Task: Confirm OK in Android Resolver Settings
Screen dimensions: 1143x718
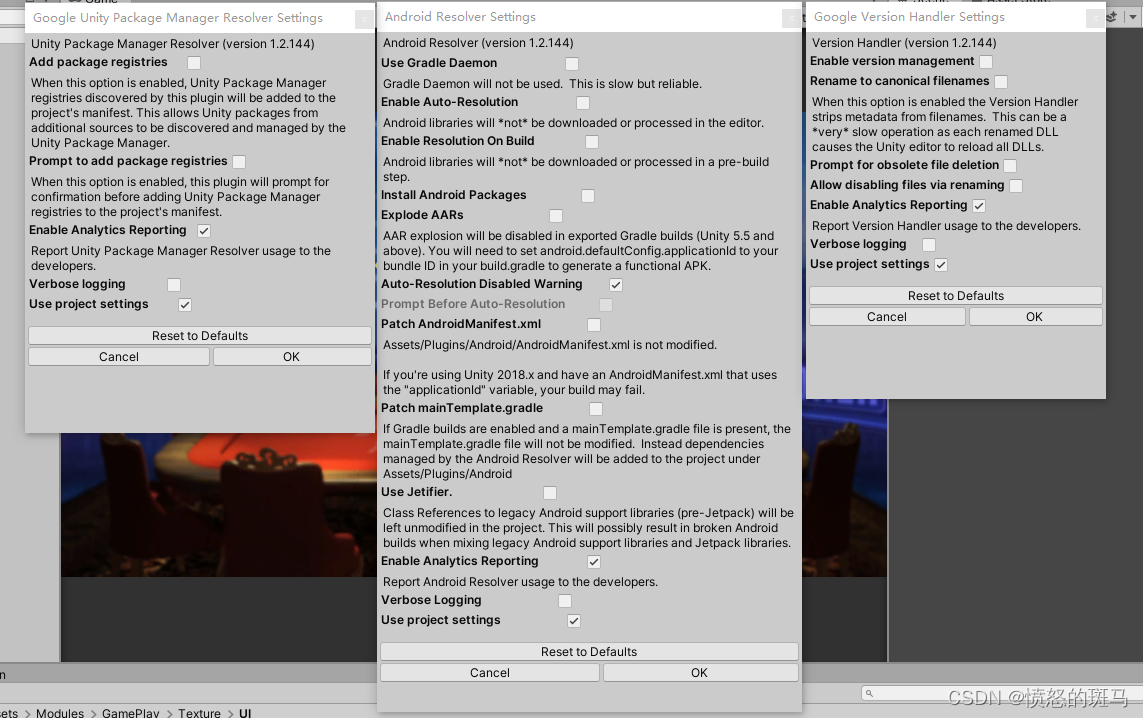Action: tap(700, 673)
